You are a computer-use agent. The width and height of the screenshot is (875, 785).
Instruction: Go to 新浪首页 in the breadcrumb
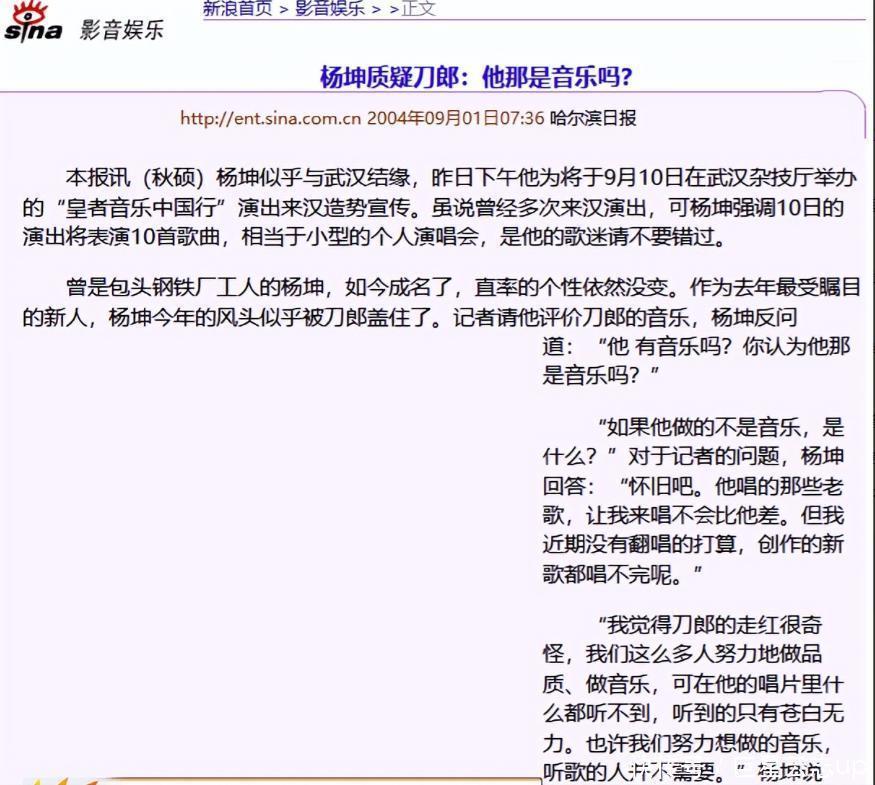point(237,8)
